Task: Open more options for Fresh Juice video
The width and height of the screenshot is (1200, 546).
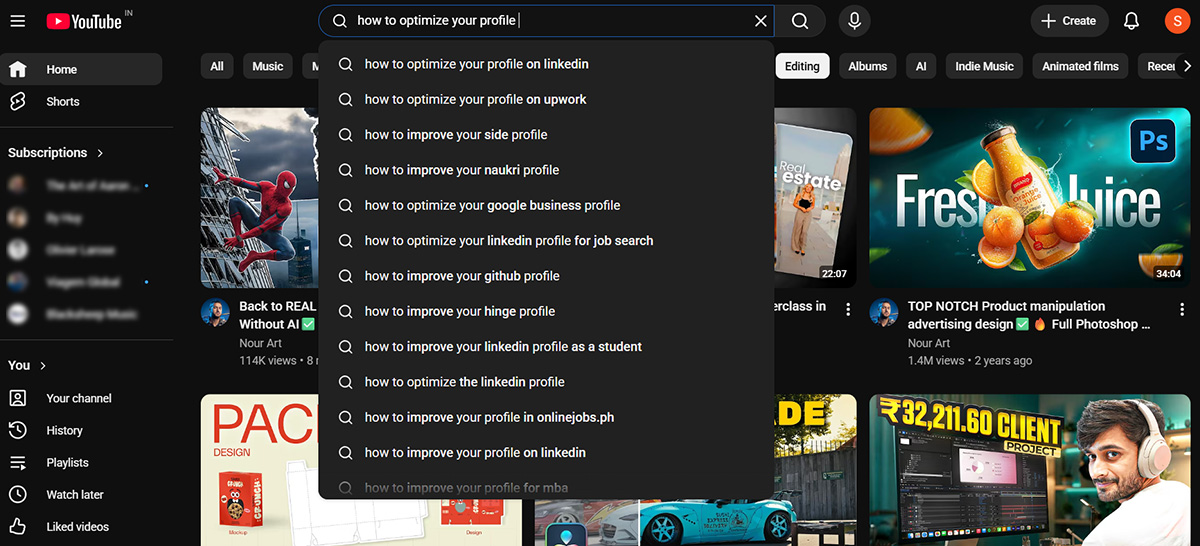Action: (x=1182, y=309)
